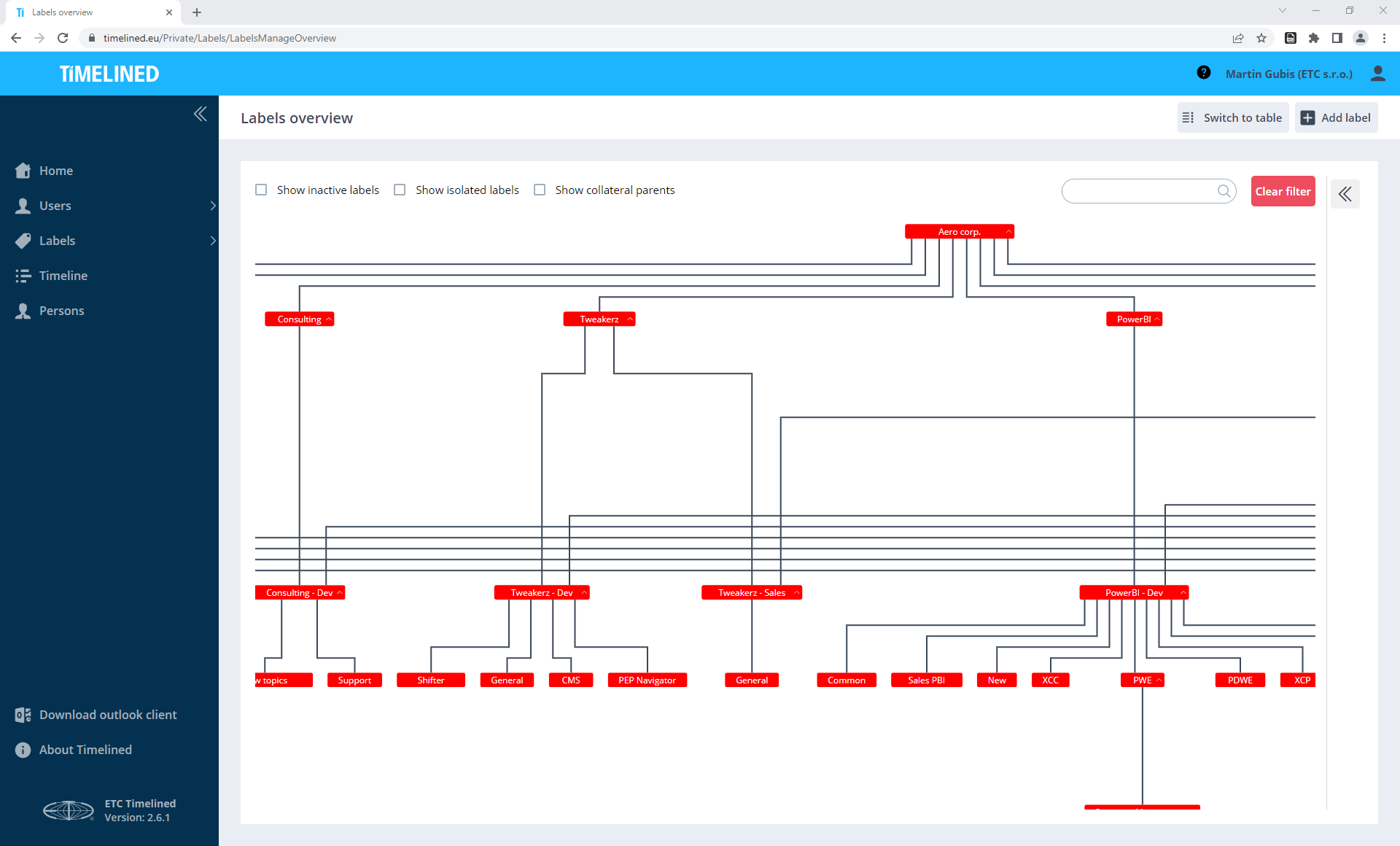Click into the label search field
The image size is (1400, 846).
1139,191
